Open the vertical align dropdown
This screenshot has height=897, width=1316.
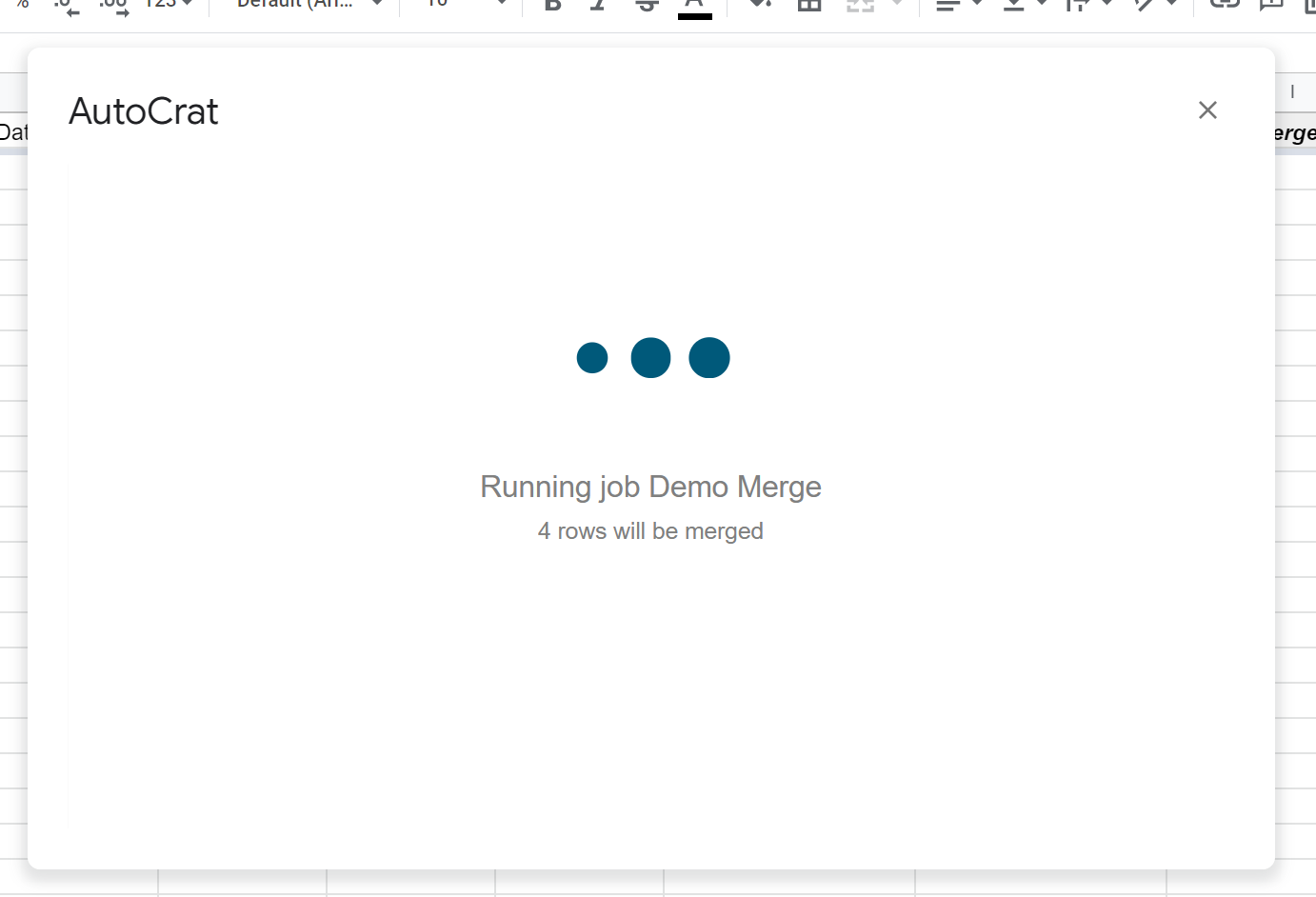point(1025,5)
